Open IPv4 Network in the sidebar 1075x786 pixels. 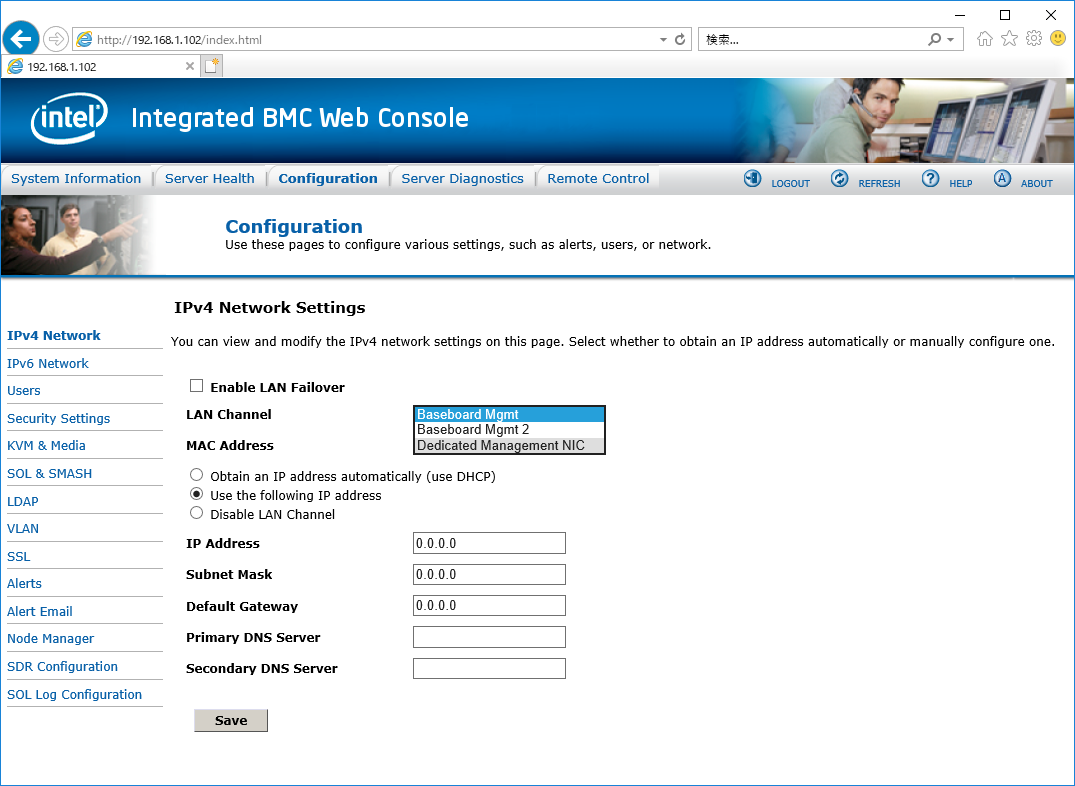click(53, 335)
